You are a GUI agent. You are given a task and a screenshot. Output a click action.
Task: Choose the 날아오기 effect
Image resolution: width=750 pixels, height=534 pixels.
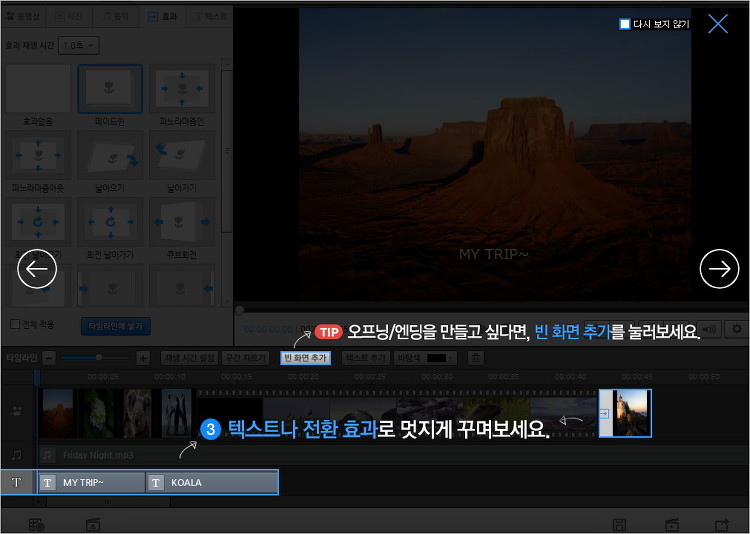[110, 155]
